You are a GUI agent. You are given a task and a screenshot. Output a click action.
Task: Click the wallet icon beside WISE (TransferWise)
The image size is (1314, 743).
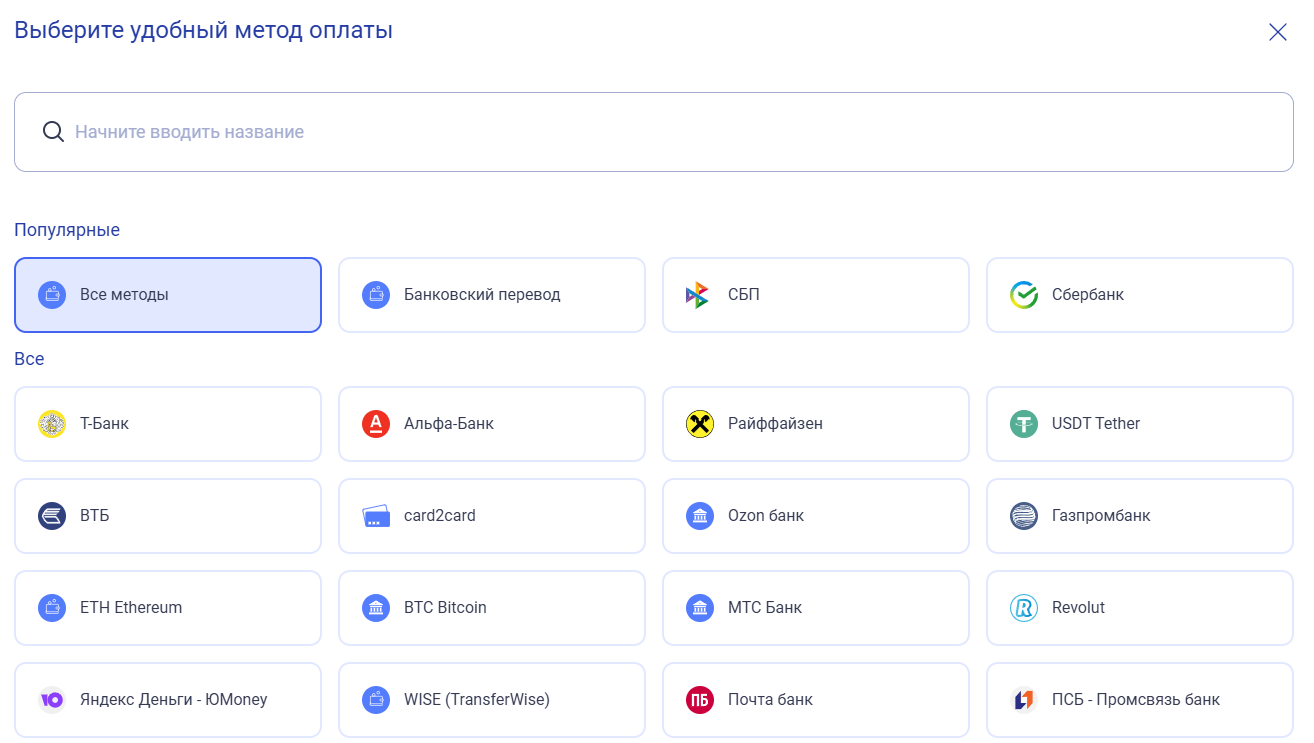point(376,700)
